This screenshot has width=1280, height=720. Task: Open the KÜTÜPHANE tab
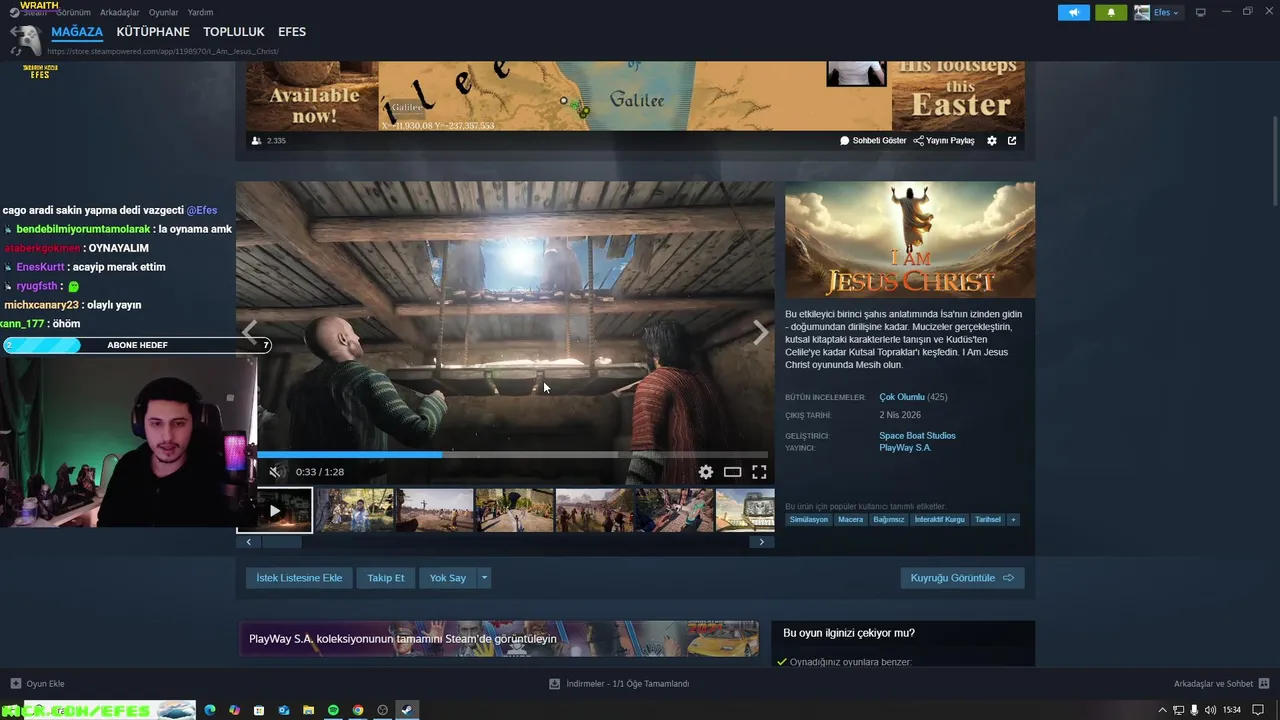tap(153, 32)
